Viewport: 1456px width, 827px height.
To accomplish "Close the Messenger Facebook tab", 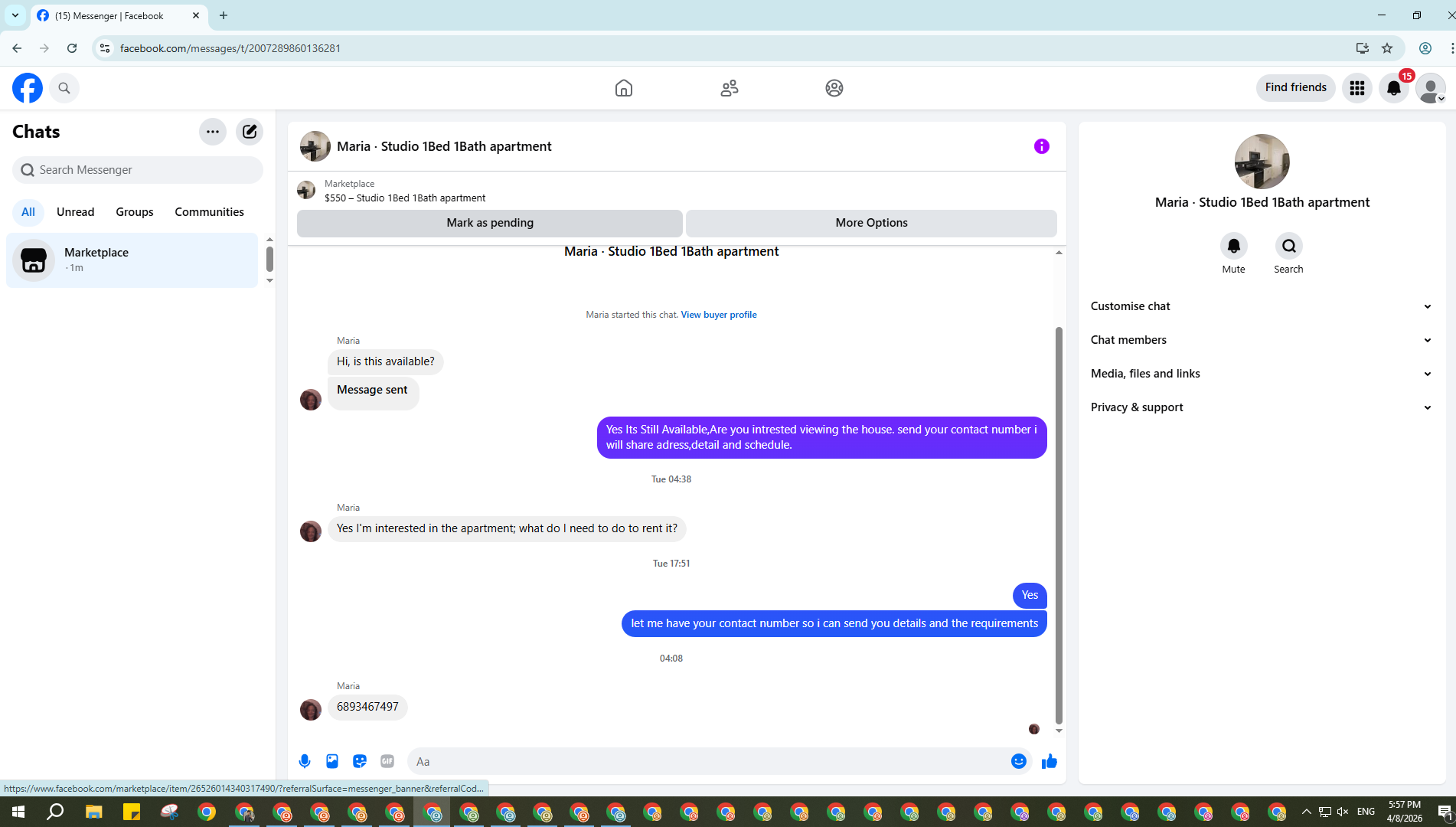I will 196,15.
